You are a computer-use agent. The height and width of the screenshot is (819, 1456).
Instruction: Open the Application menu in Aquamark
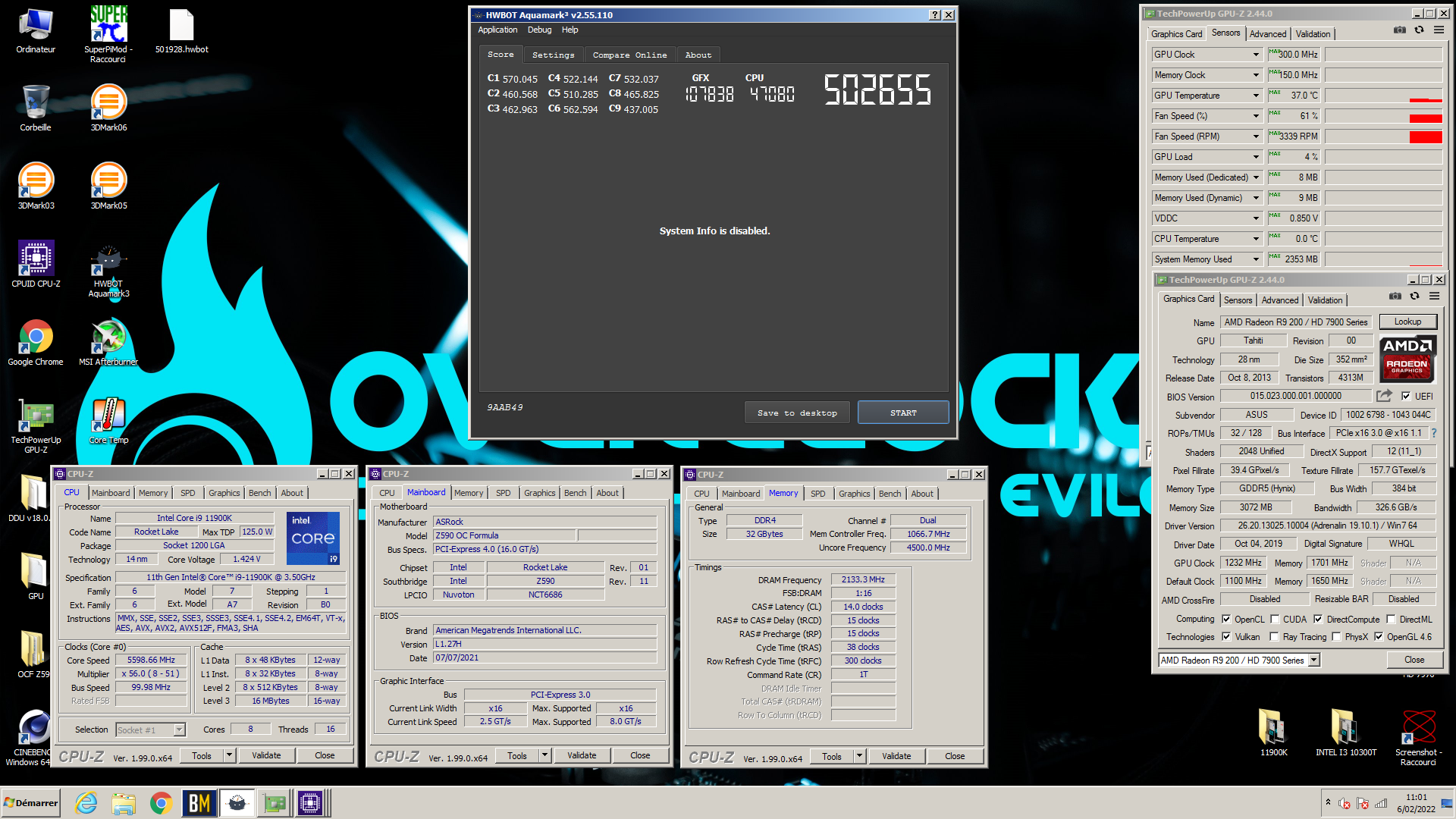point(497,30)
